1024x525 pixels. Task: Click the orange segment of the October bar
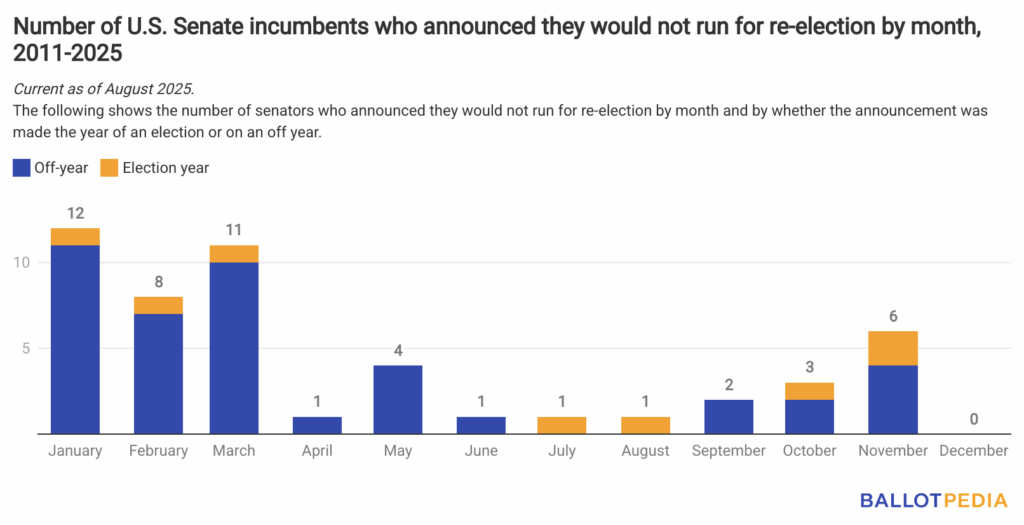click(x=809, y=391)
